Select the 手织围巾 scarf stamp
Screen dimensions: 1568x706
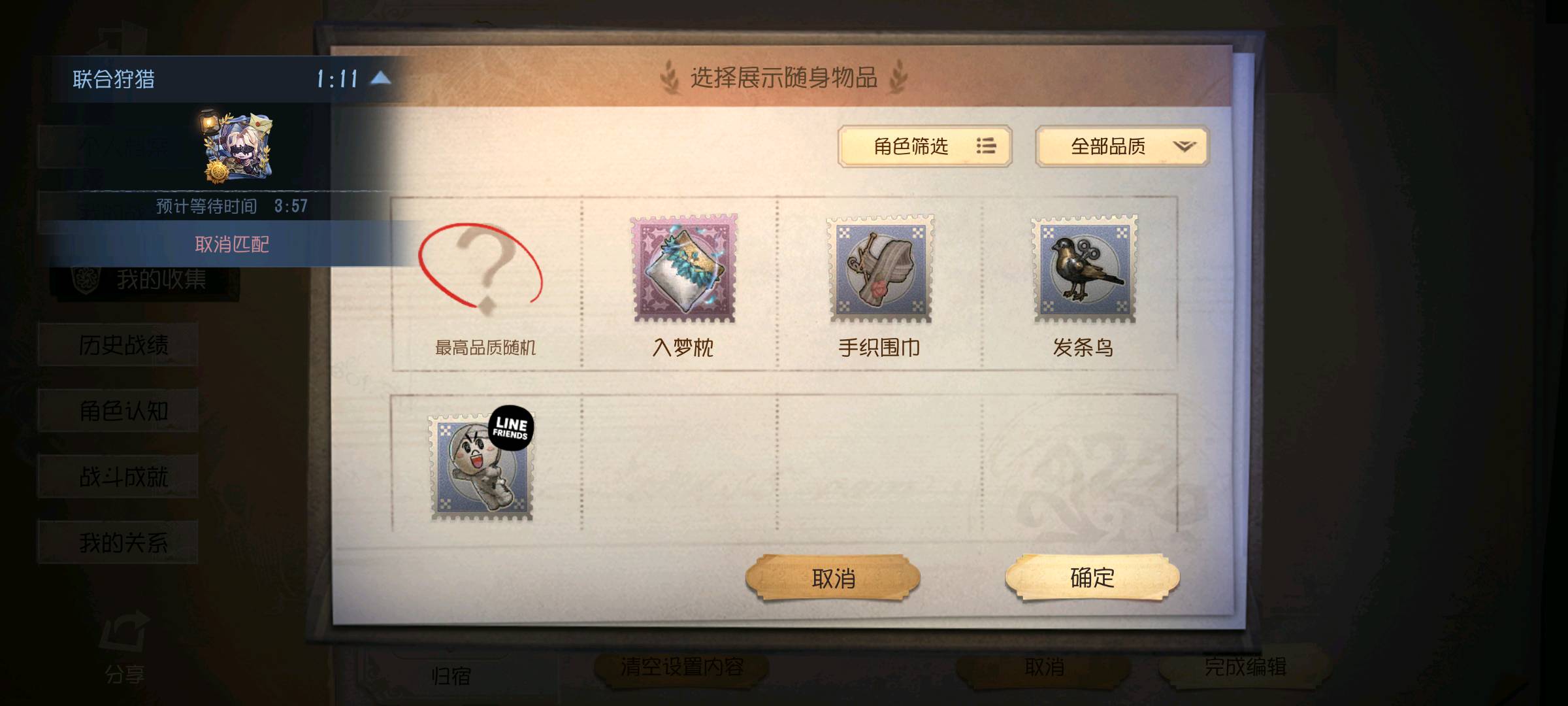click(x=880, y=269)
